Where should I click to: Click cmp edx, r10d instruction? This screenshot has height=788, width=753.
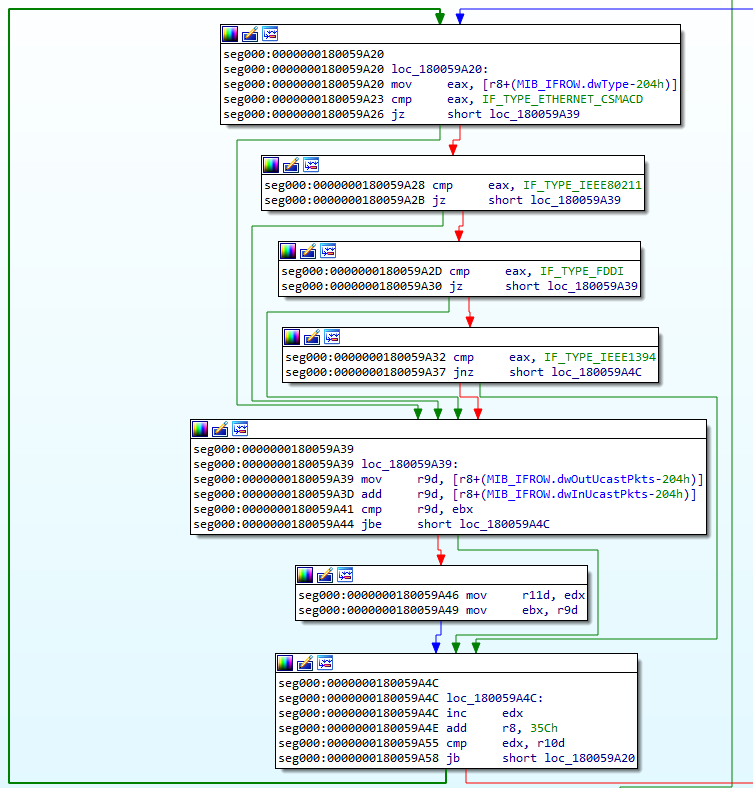pos(506,744)
